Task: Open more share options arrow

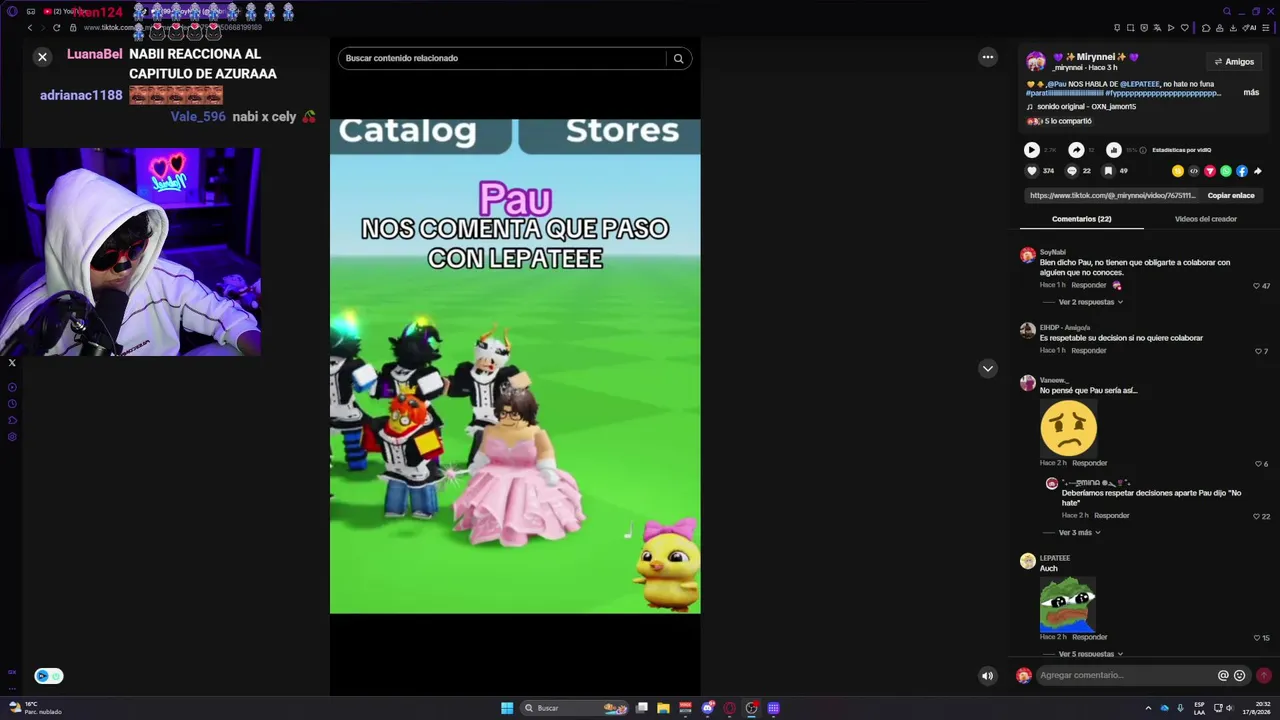Action: pyautogui.click(x=1258, y=171)
